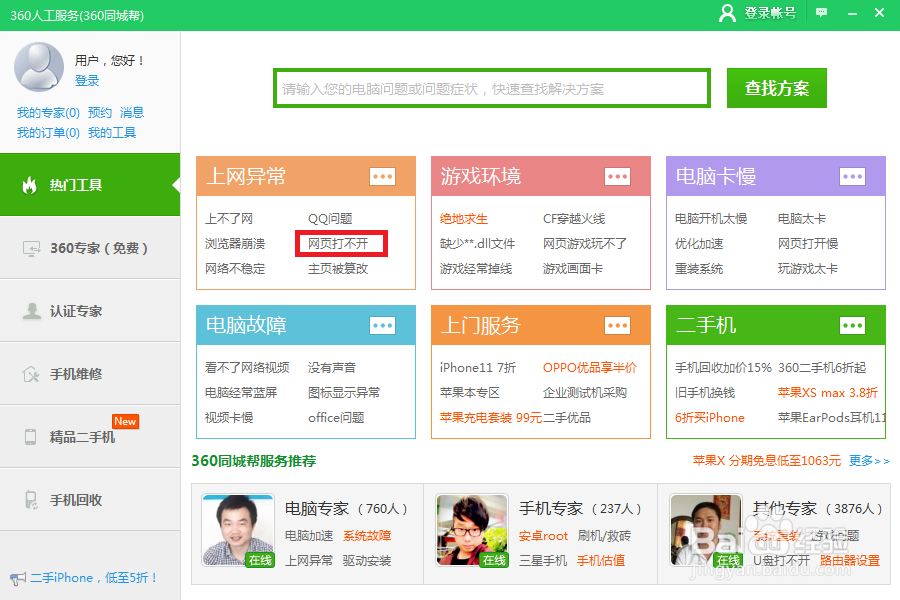Go to 手机回收 sidebar tab

point(90,500)
